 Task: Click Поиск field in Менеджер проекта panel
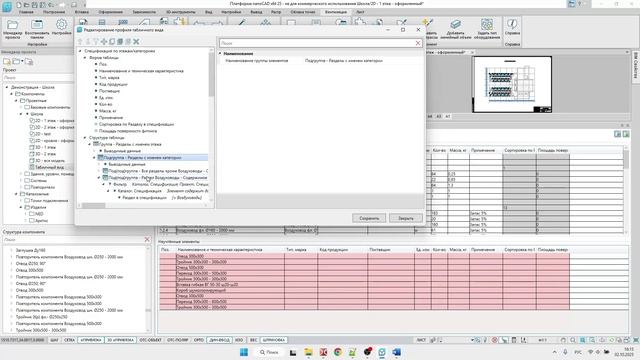(x=38, y=77)
